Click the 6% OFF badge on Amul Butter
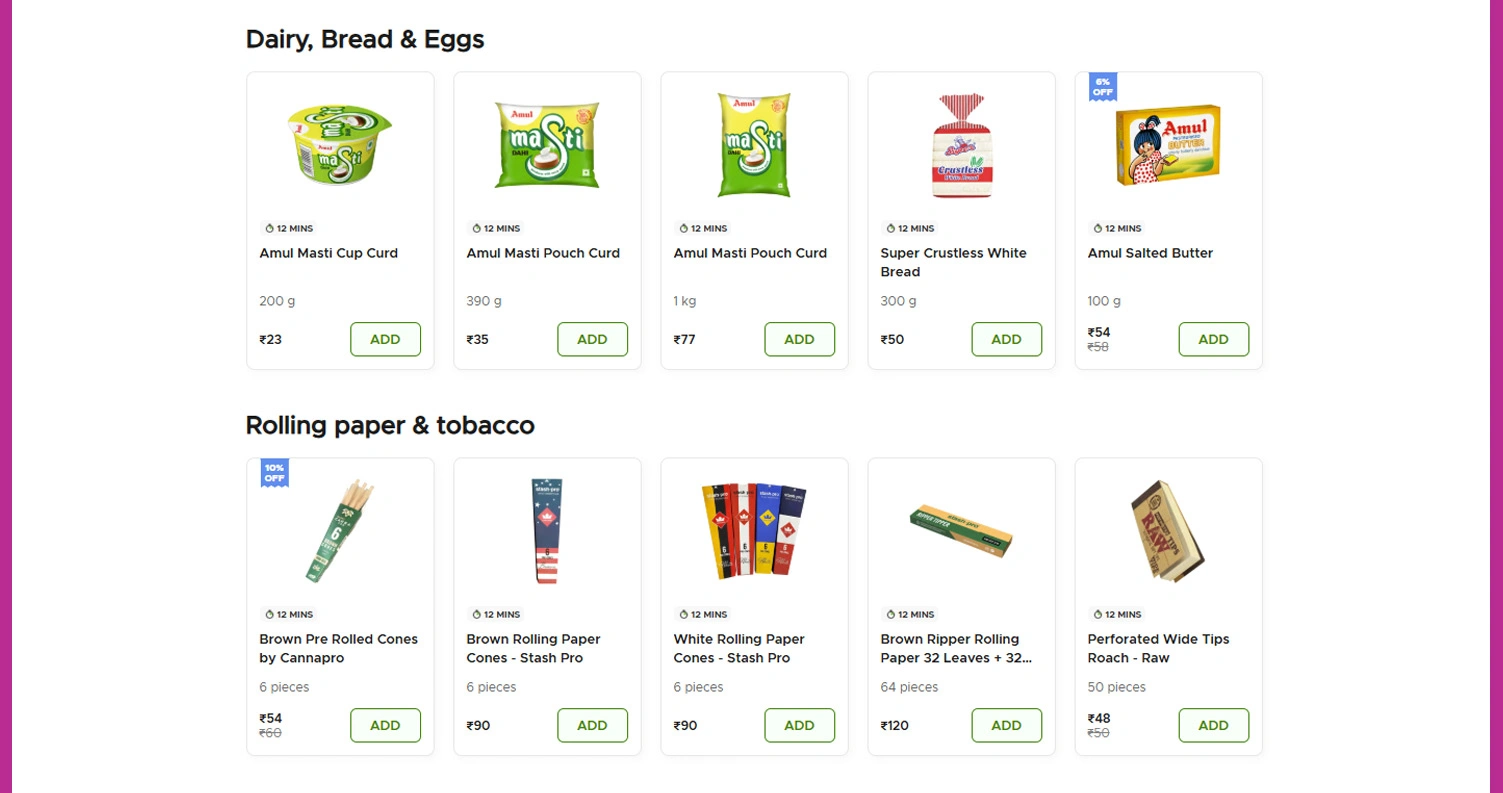 1102,87
